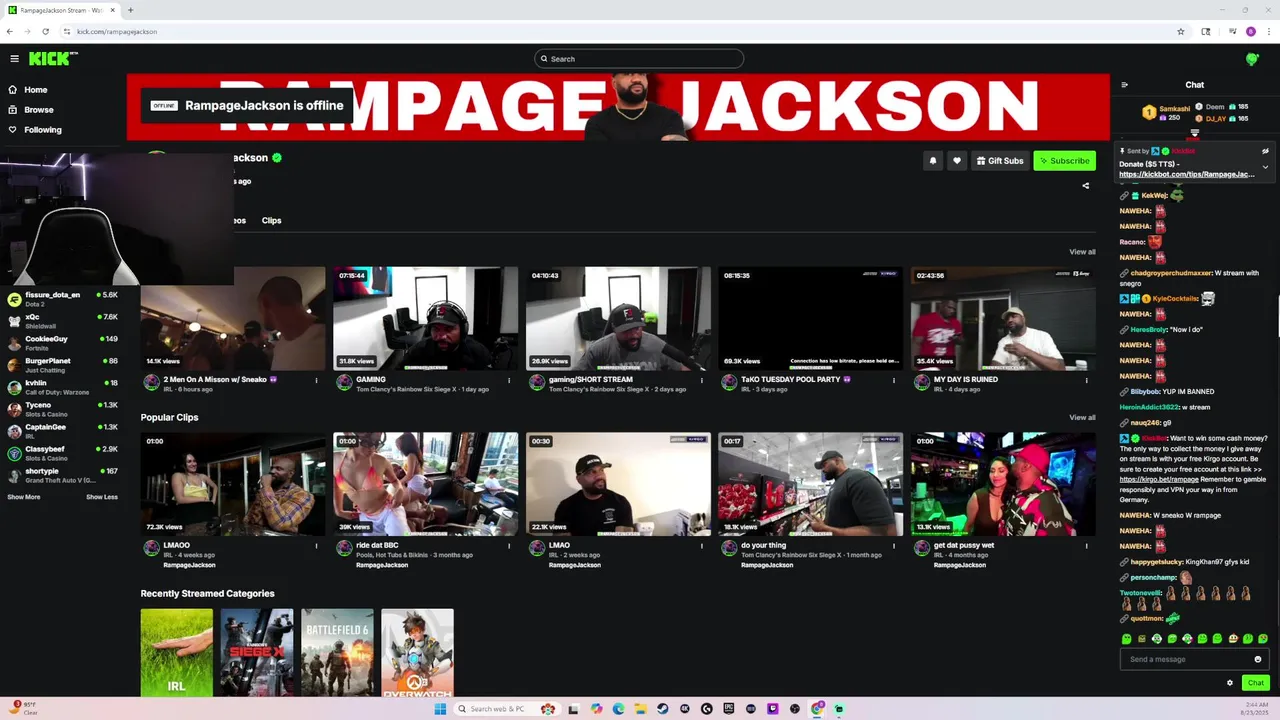Click the address bar URL kick.com/rampagejackson
The image size is (1280, 720).
[x=117, y=31]
